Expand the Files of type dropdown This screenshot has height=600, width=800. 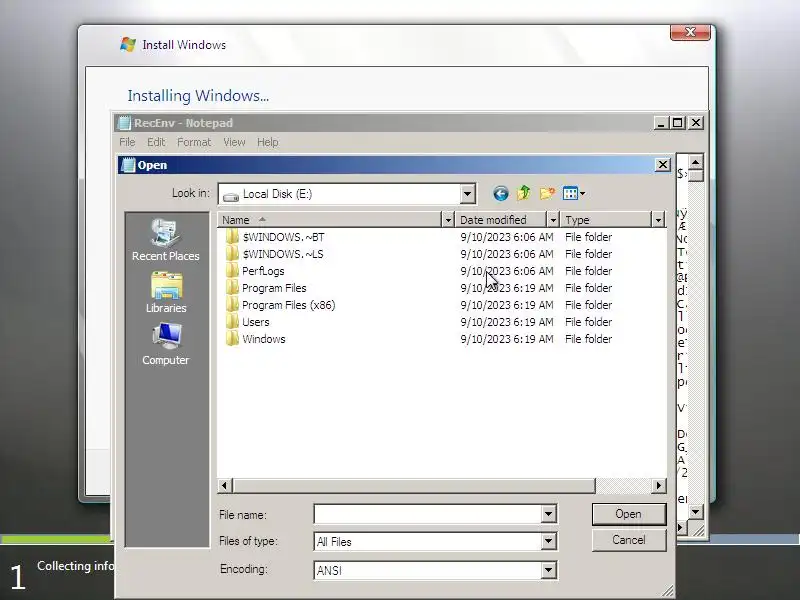[548, 541]
